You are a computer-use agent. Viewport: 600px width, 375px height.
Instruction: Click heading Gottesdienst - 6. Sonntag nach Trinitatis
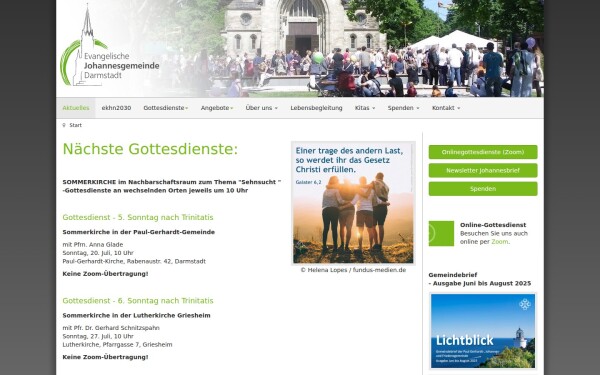tap(138, 301)
